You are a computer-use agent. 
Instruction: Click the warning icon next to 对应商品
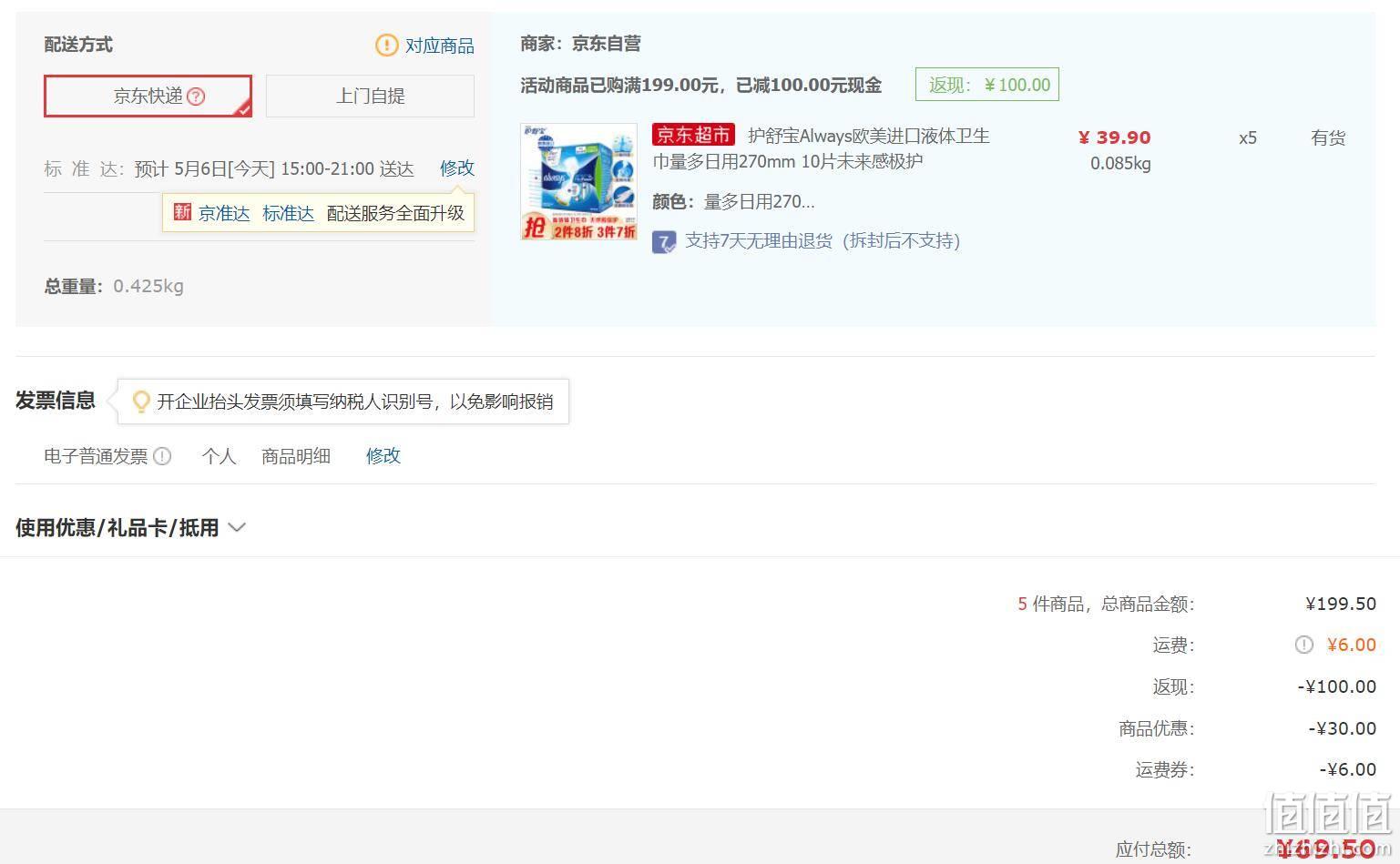tap(387, 45)
